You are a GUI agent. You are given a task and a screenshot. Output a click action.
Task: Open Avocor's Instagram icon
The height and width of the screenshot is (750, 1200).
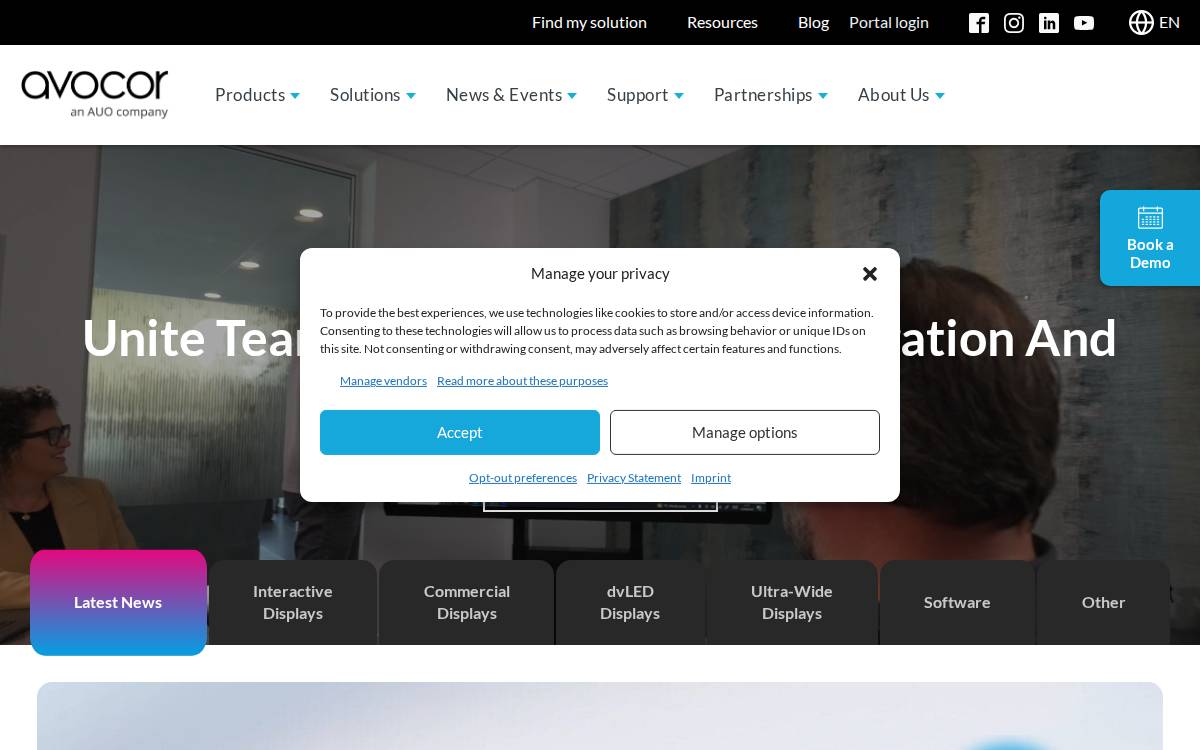[1014, 23]
